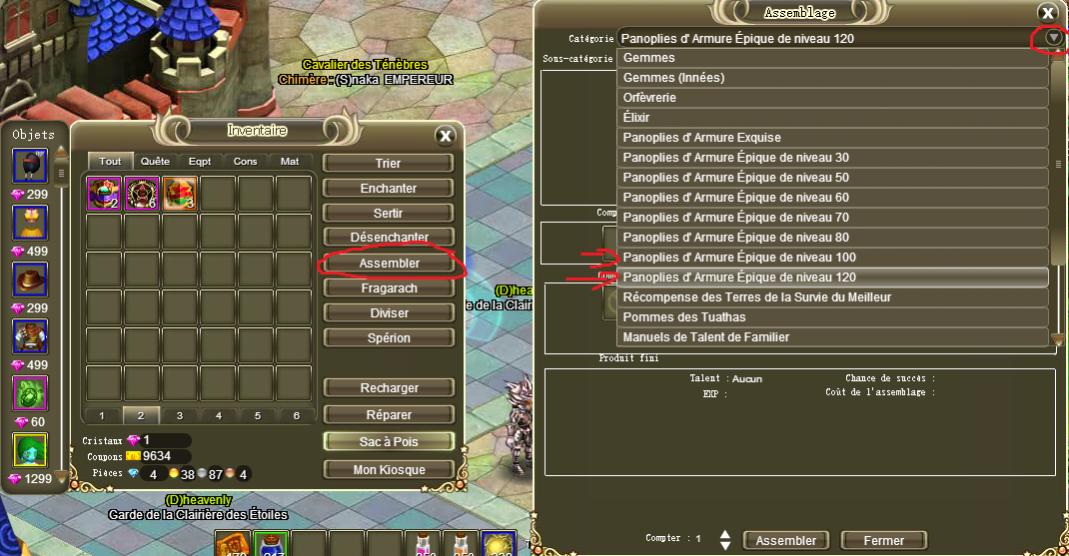
Task: Use the blue potion in hotbar
Action: tap(271, 545)
